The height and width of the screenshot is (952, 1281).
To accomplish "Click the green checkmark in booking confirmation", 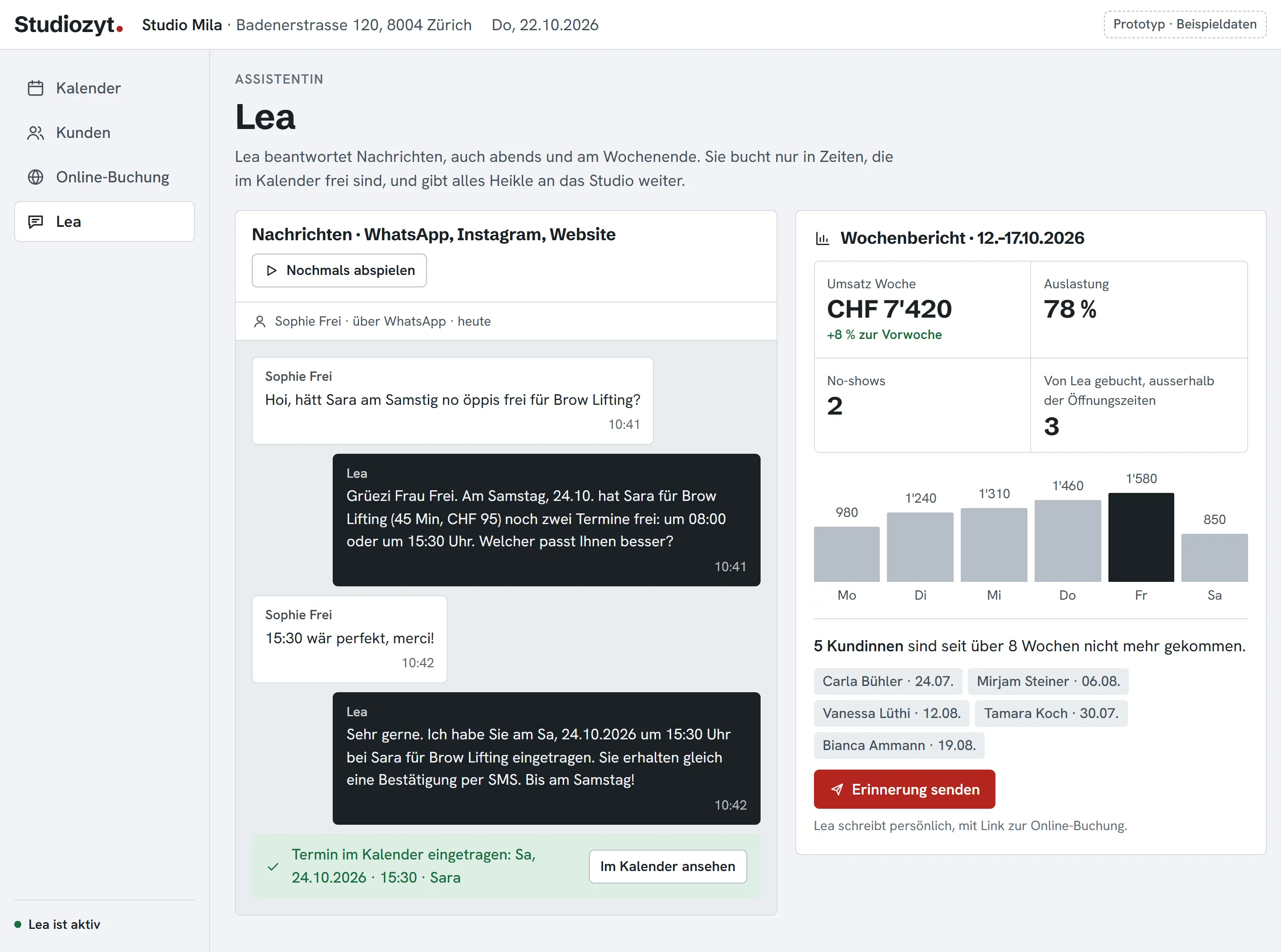I will point(273,867).
